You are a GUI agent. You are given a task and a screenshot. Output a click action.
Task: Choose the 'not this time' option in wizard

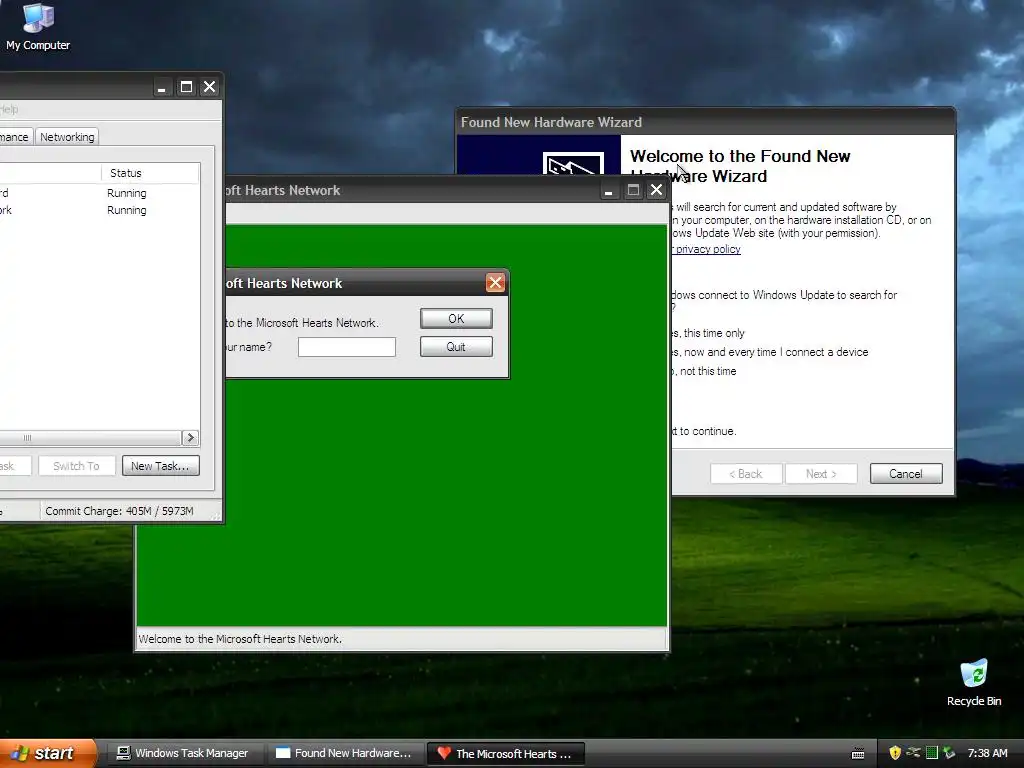coord(705,371)
